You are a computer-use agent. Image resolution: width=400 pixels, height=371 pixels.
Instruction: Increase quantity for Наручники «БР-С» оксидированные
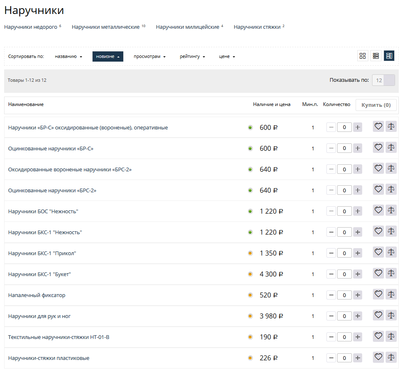point(358,127)
